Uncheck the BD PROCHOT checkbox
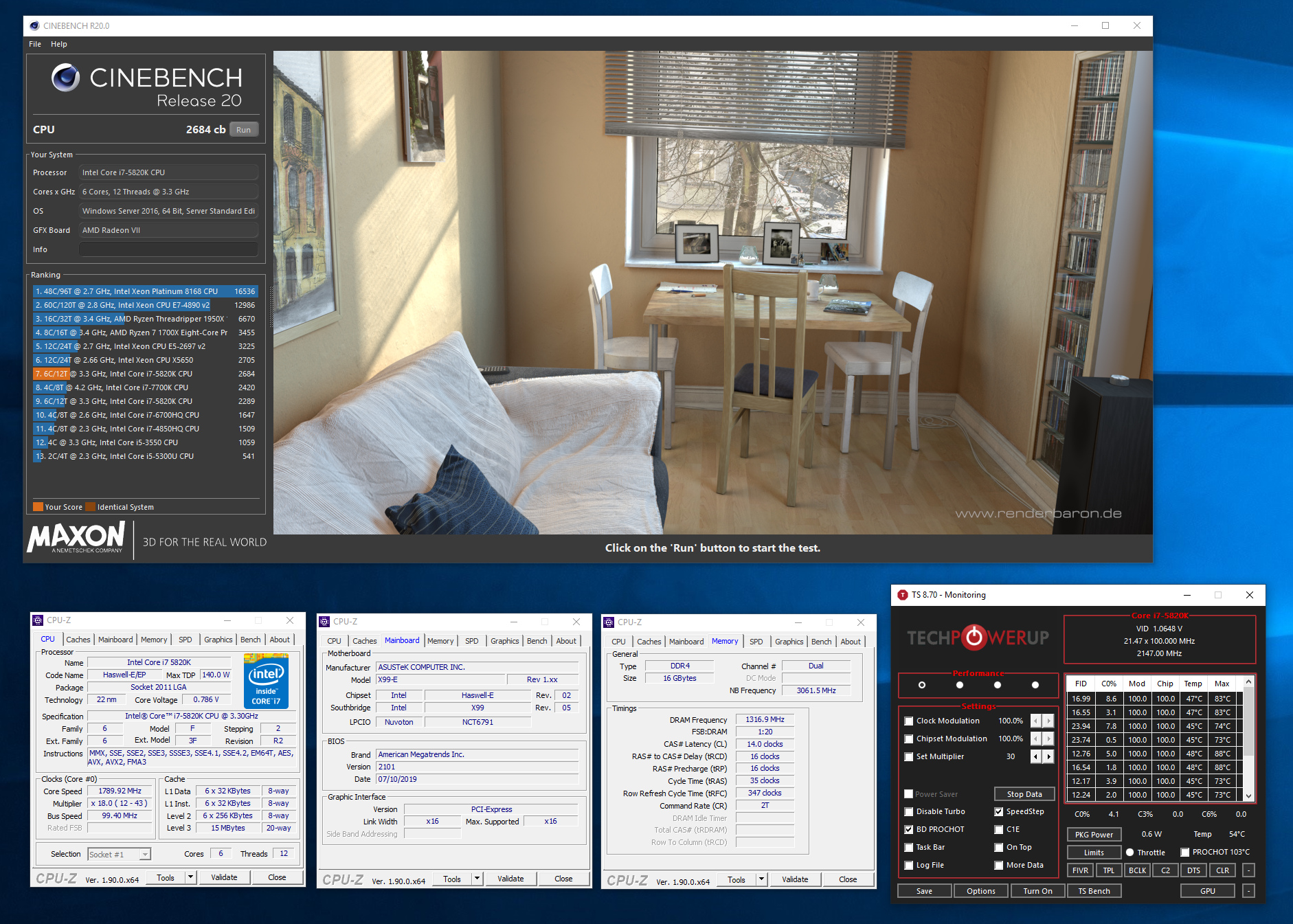 click(909, 829)
